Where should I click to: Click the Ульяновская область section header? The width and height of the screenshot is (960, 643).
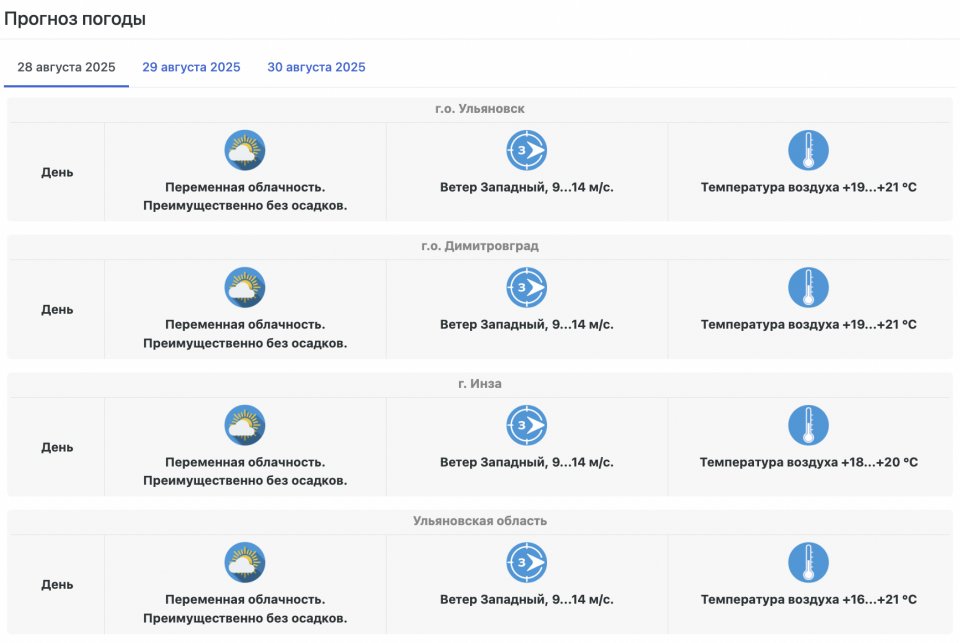click(x=480, y=521)
